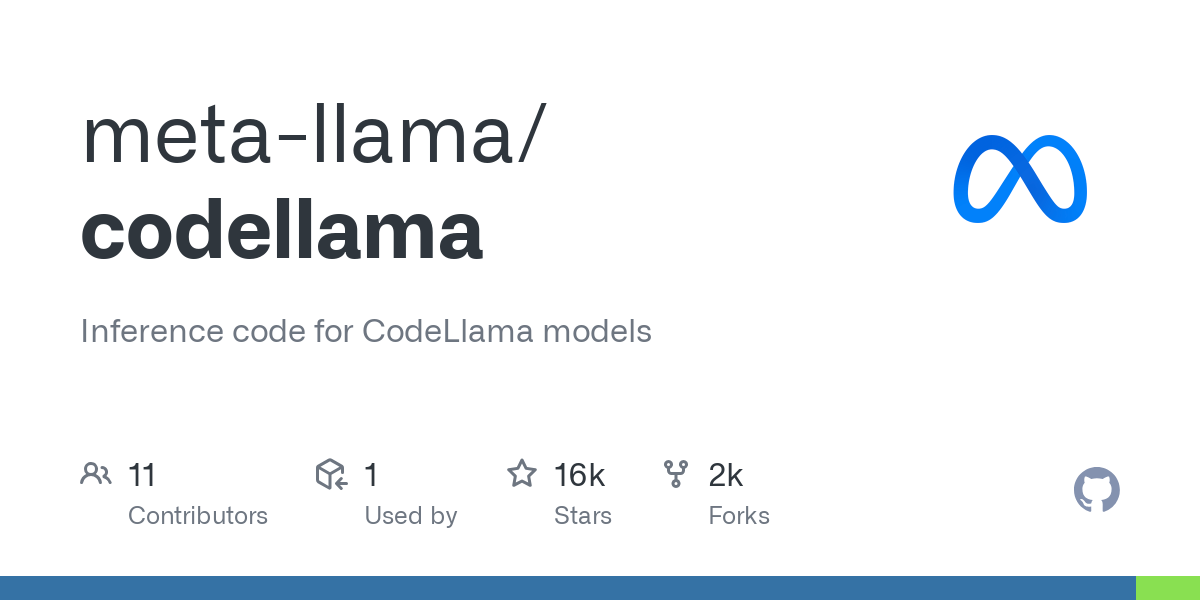Click the Used by count 1
This screenshot has width=1200, height=600.
[x=371, y=475]
